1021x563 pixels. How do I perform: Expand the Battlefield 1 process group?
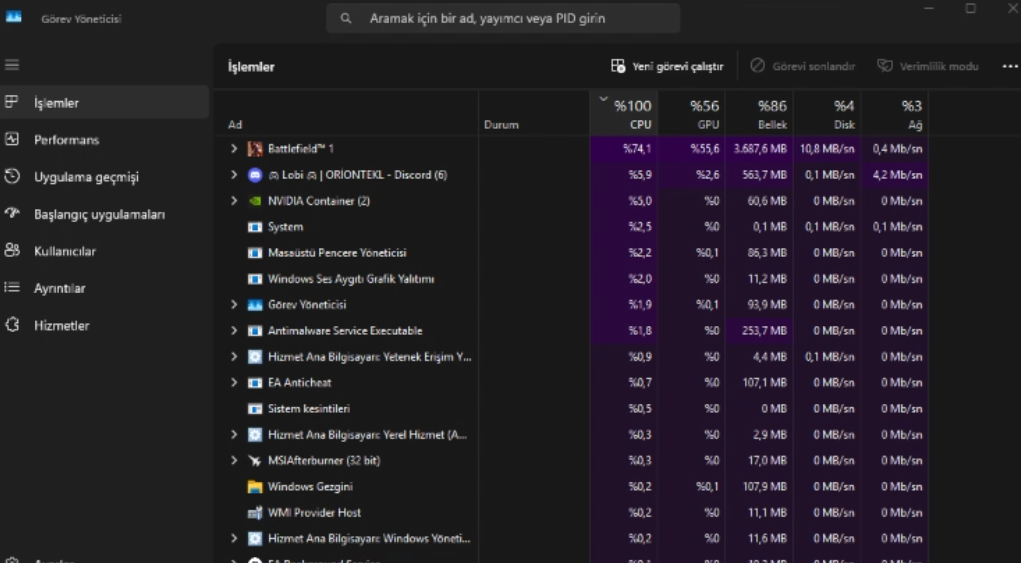coord(234,149)
